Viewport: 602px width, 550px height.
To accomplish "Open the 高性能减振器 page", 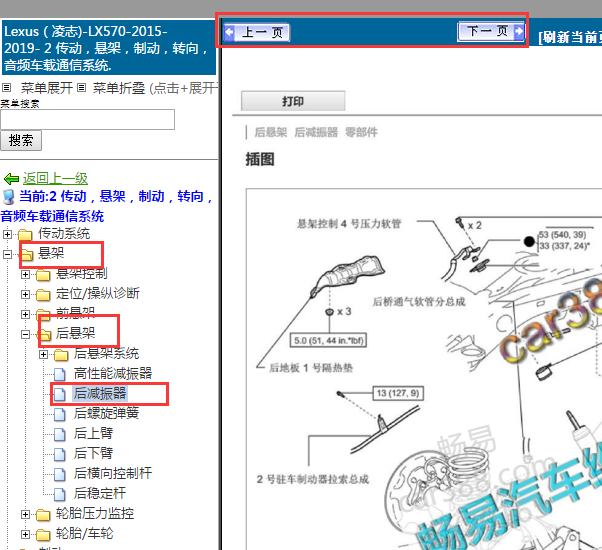I will click(x=113, y=373).
